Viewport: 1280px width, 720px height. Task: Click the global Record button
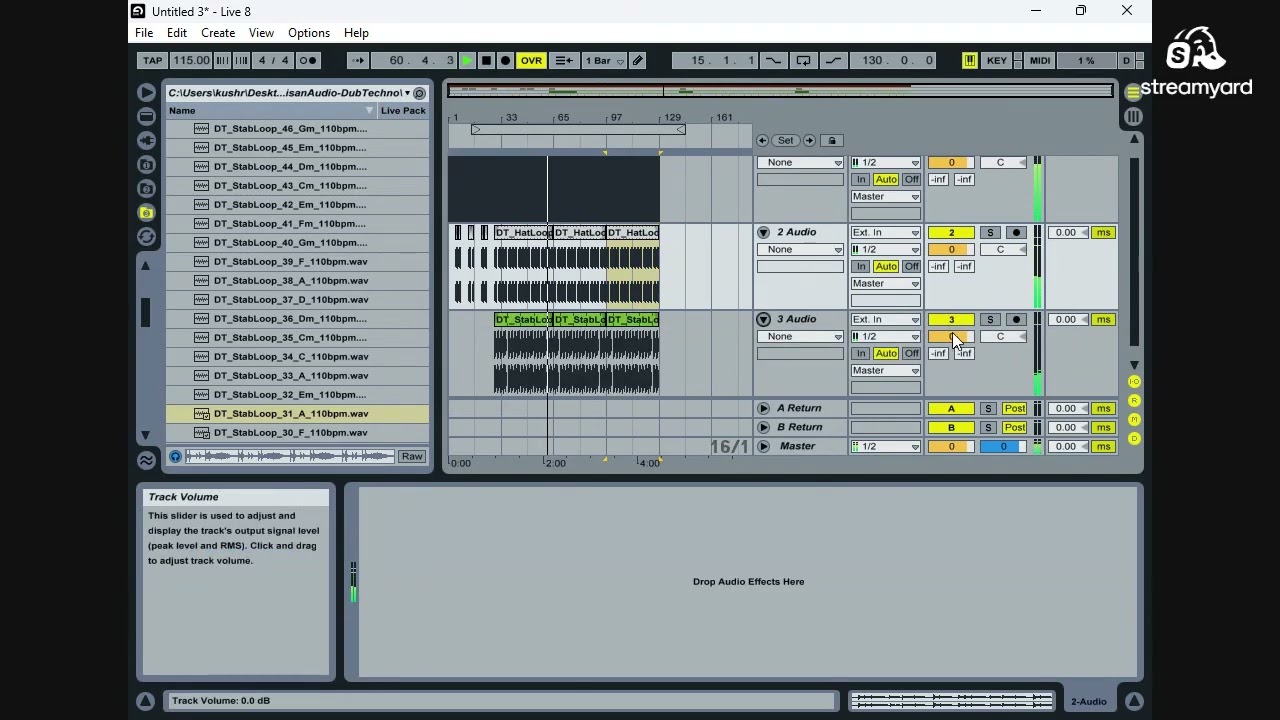tap(505, 61)
